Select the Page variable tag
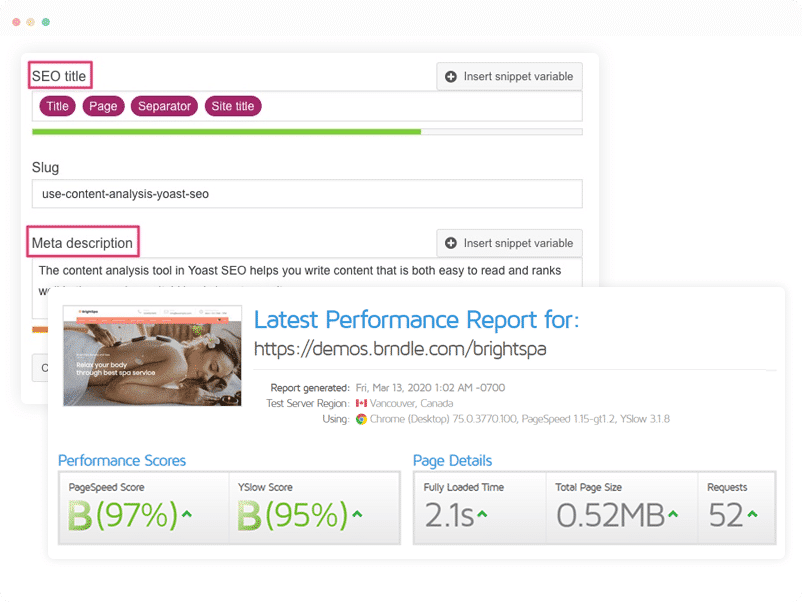Image resolution: width=802 pixels, height=602 pixels. [x=103, y=106]
